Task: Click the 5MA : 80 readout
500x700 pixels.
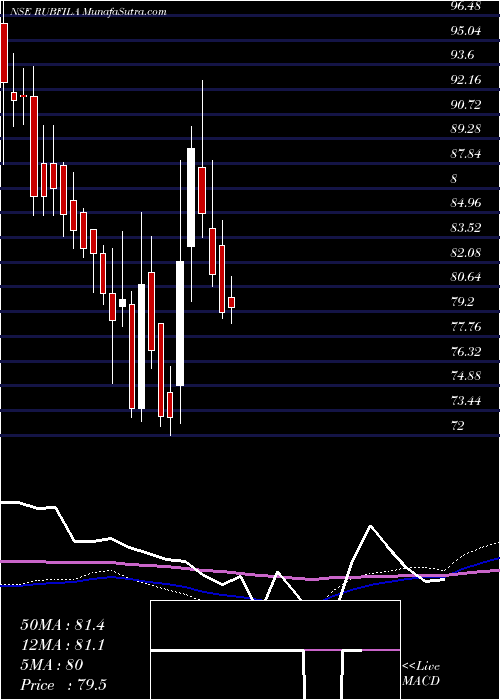Action: tap(52, 665)
